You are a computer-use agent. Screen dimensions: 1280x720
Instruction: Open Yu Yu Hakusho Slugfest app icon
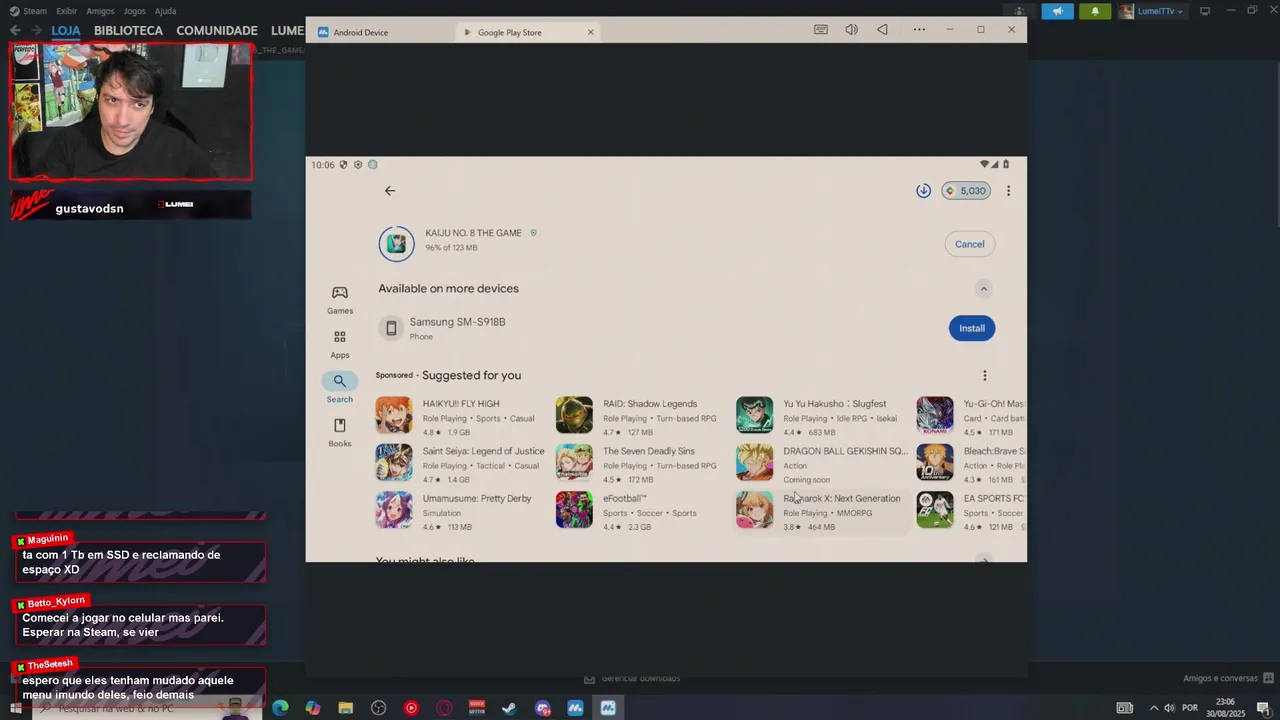coord(754,415)
